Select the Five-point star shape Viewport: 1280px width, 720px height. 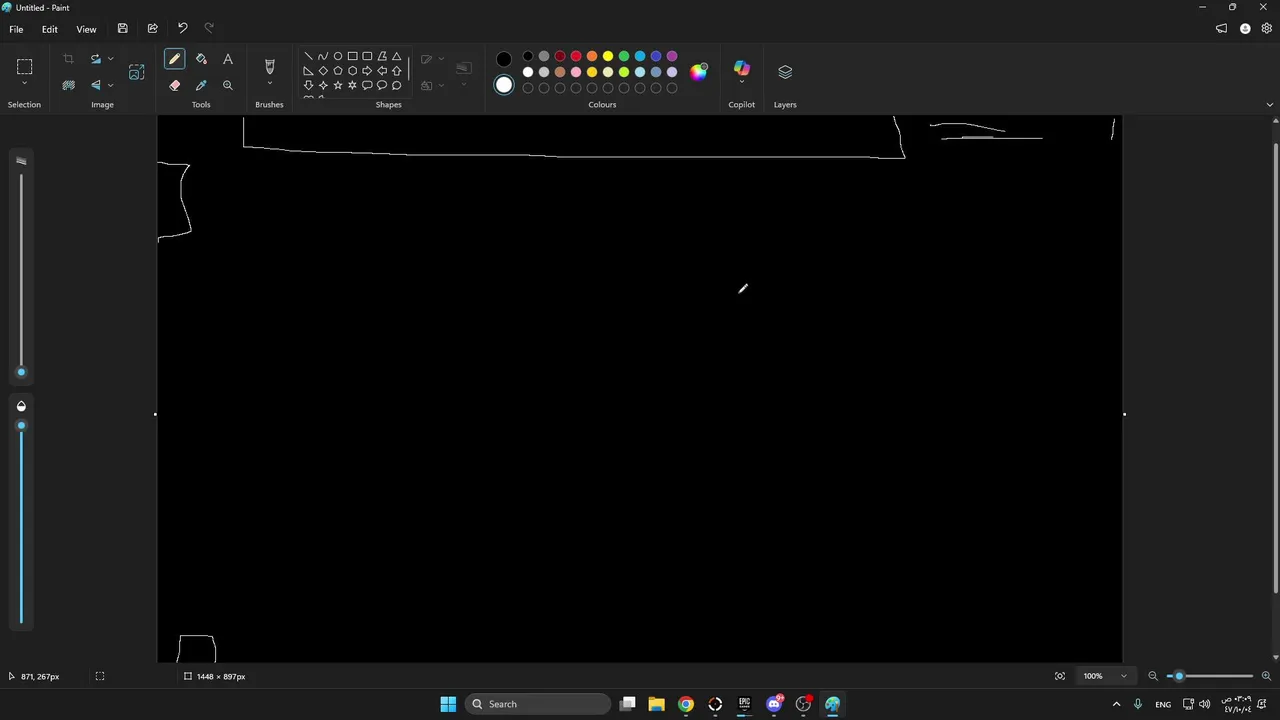[338, 85]
